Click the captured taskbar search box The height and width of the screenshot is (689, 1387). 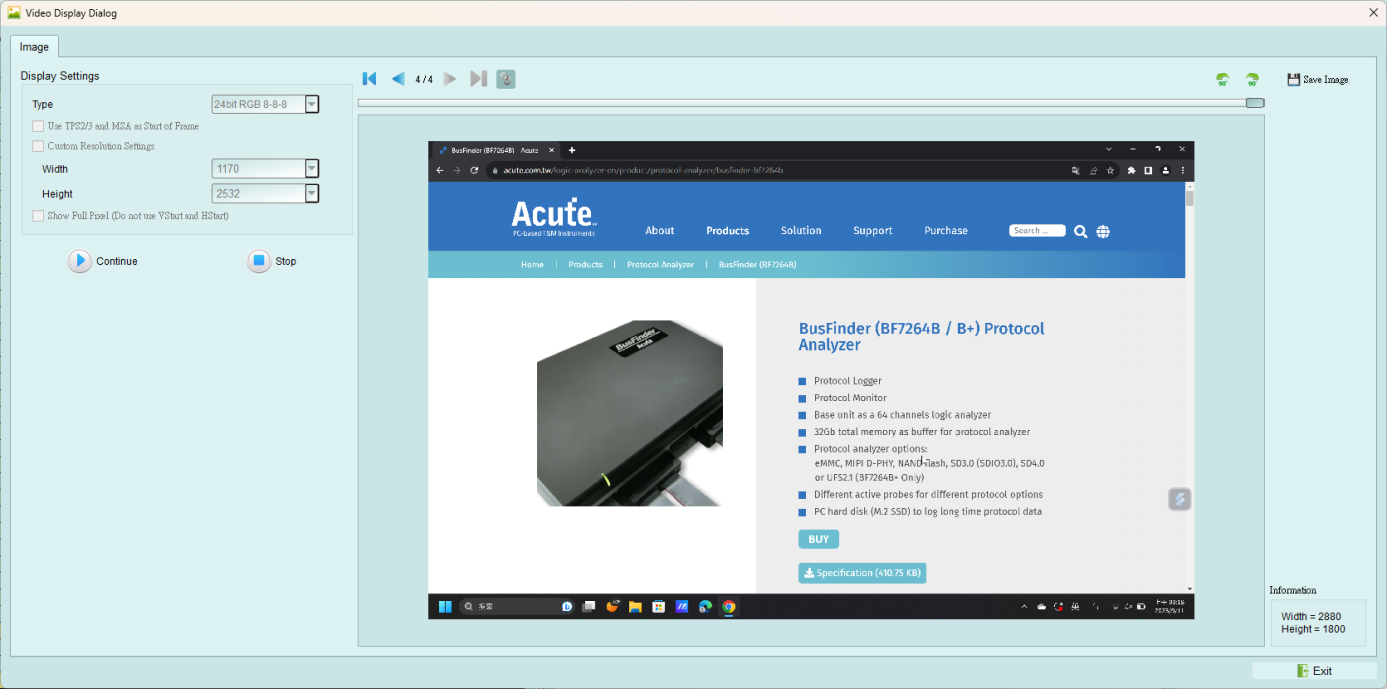517,606
